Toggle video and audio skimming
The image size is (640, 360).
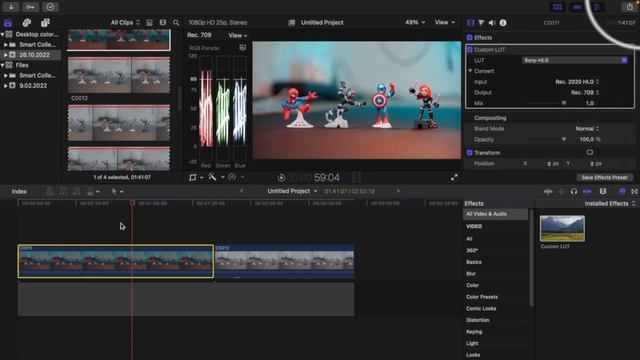(548, 191)
